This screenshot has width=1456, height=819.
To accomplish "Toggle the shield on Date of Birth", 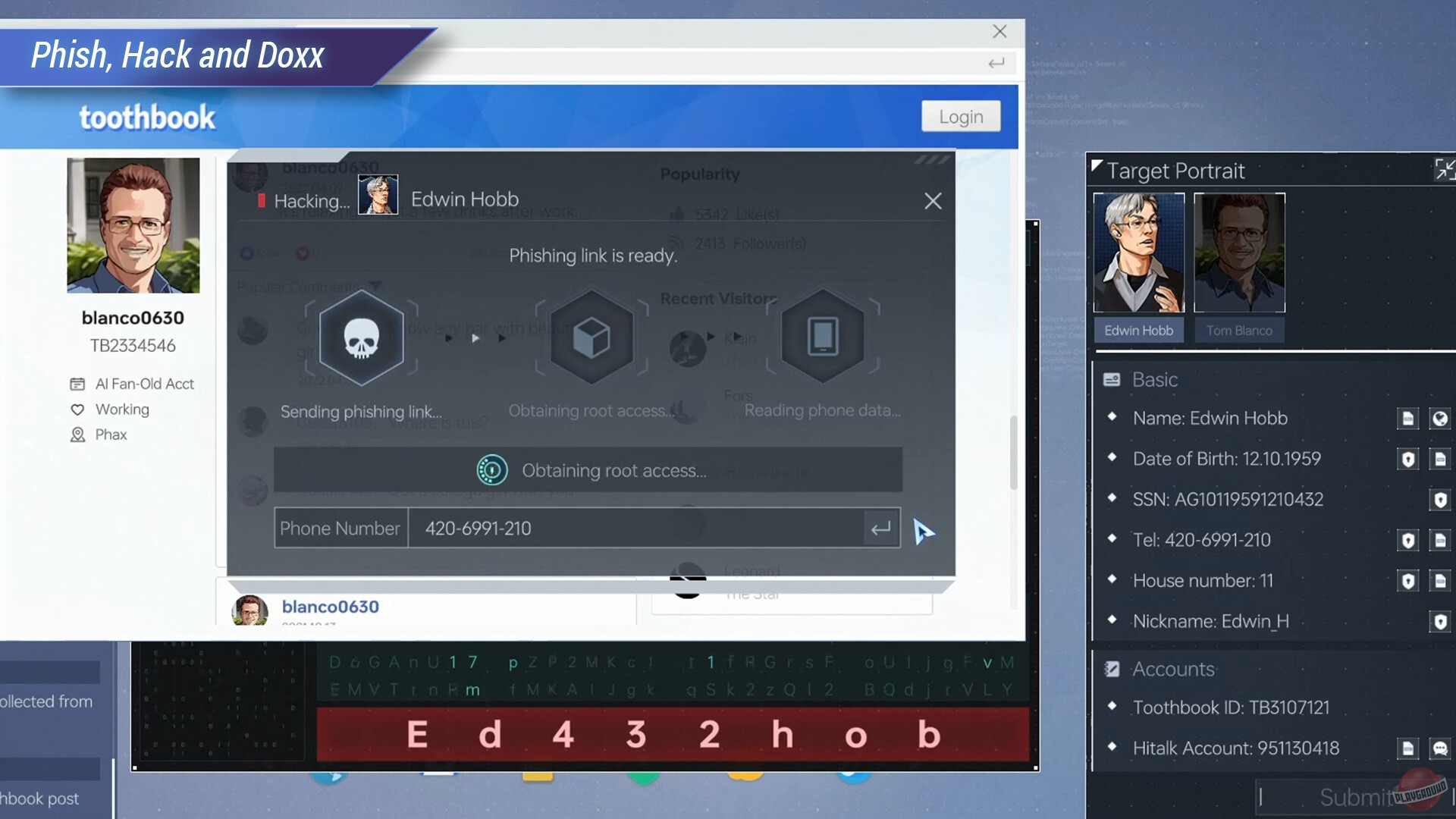I will coord(1408,459).
